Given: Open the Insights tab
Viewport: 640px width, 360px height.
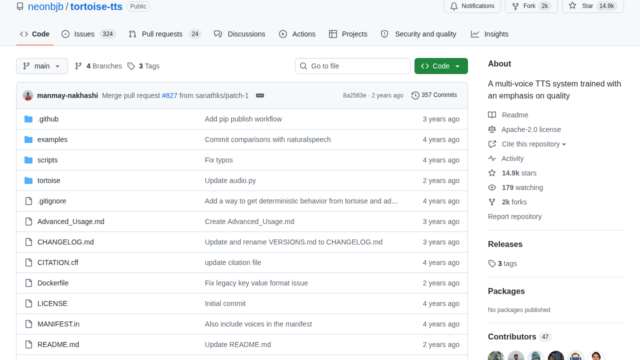Looking at the screenshot, I should coord(489,34).
